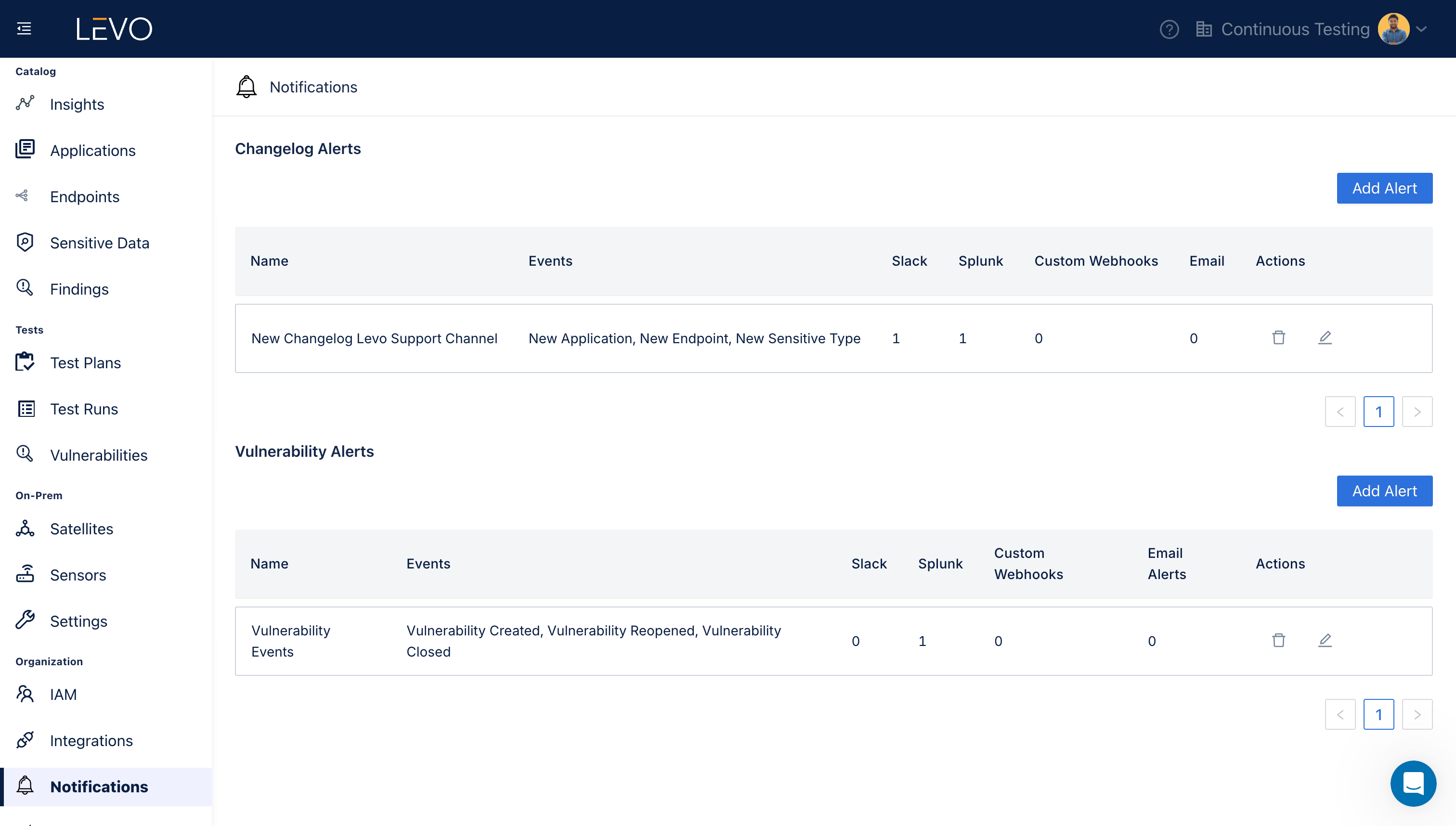Viewport: 1456px width, 826px height.
Task: Delete the New Changelog Levo Support Channel alert
Action: 1278,338
